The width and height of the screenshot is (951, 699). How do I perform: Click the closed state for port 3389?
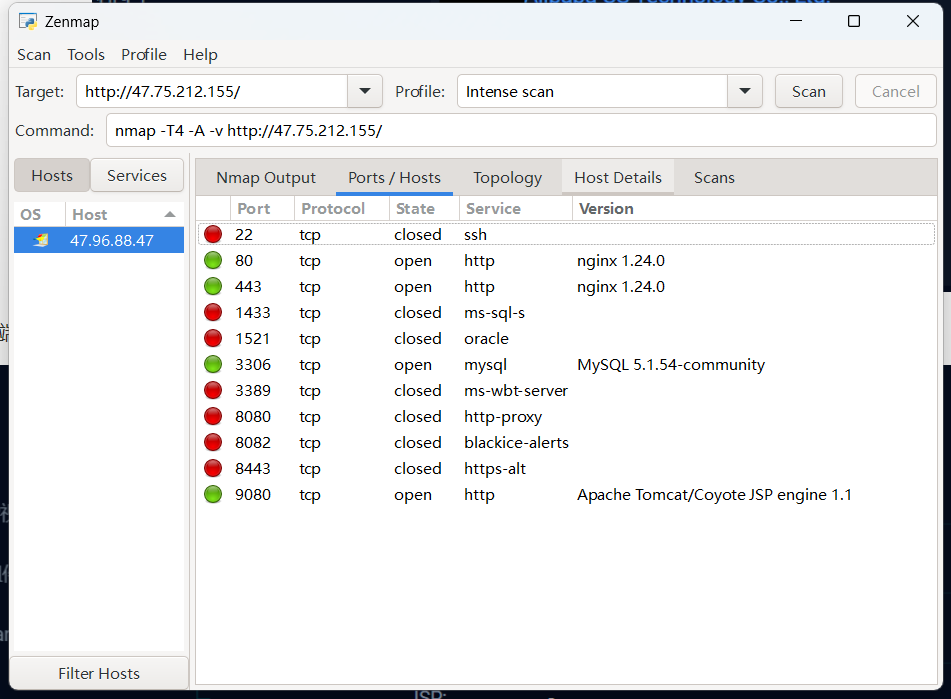417,391
